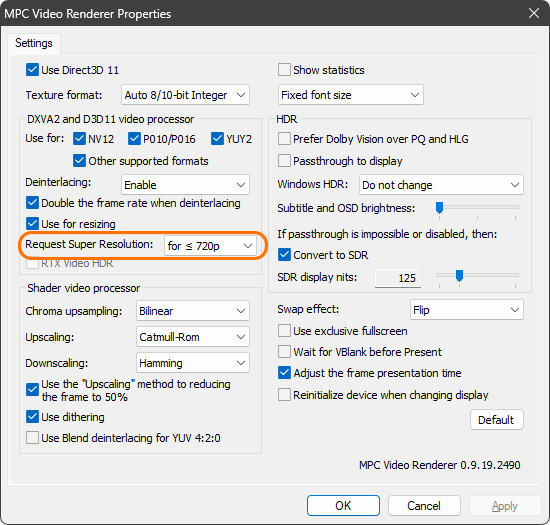The height and width of the screenshot is (525, 550).
Task: Open Request Super Resolution dropdown
Action: click(x=210, y=246)
